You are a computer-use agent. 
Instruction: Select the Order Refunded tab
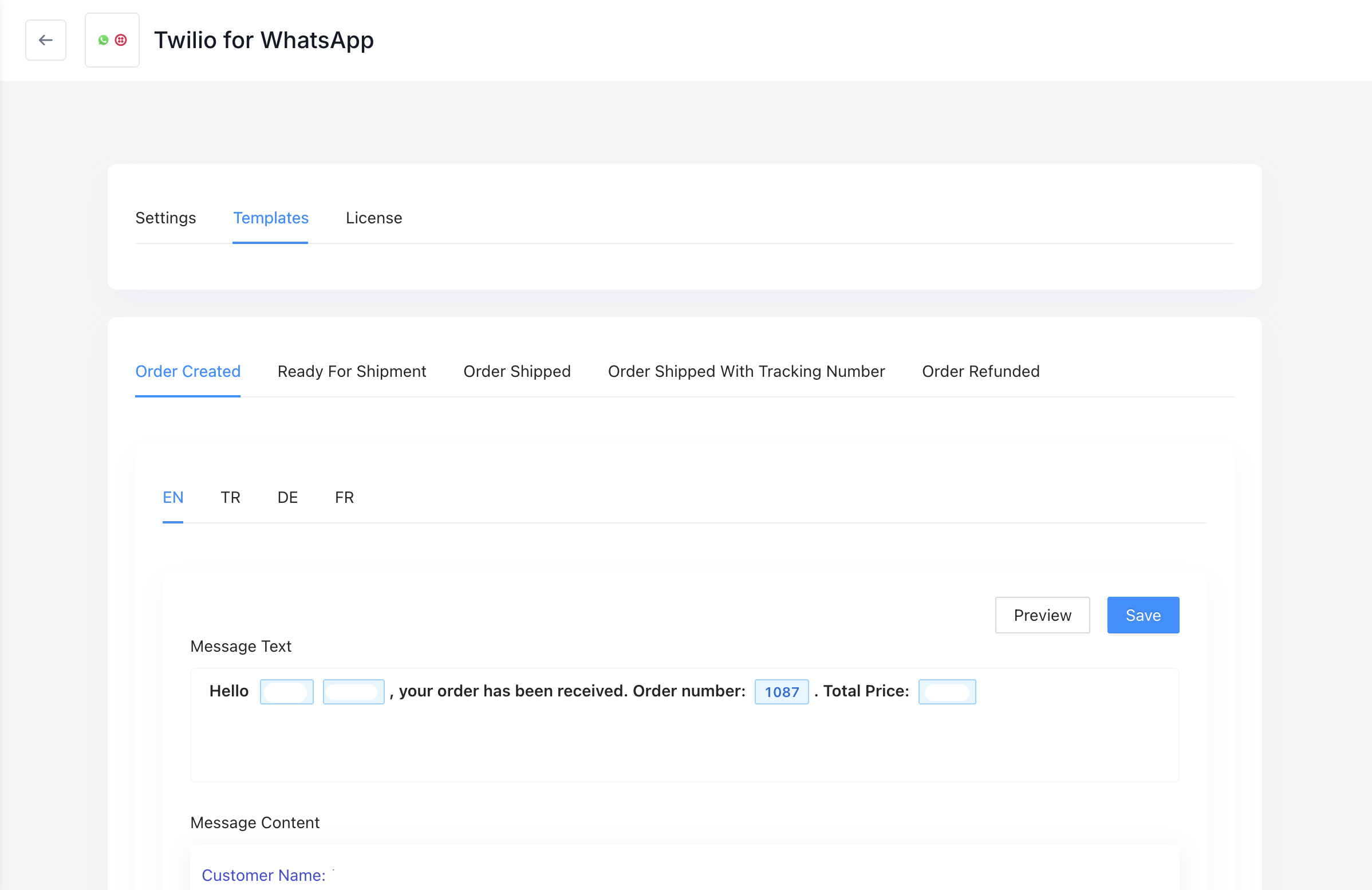tap(980, 371)
